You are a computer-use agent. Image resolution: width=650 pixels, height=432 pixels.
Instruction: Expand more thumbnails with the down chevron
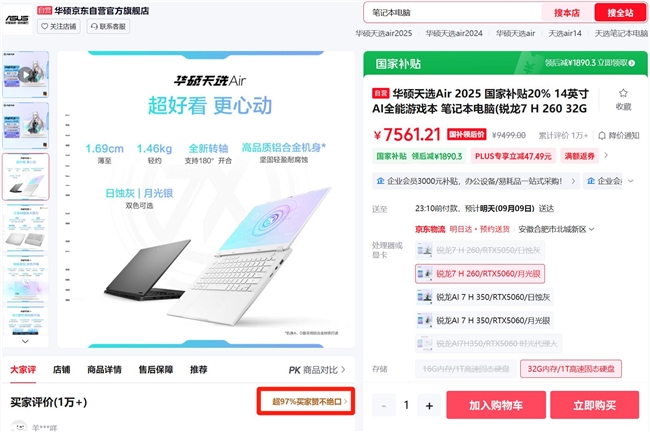coord(25,341)
